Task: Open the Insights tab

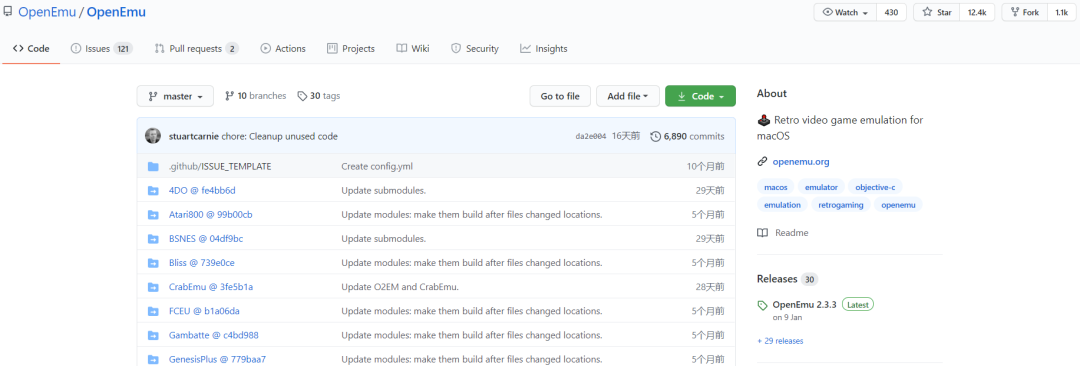Action: tap(543, 49)
